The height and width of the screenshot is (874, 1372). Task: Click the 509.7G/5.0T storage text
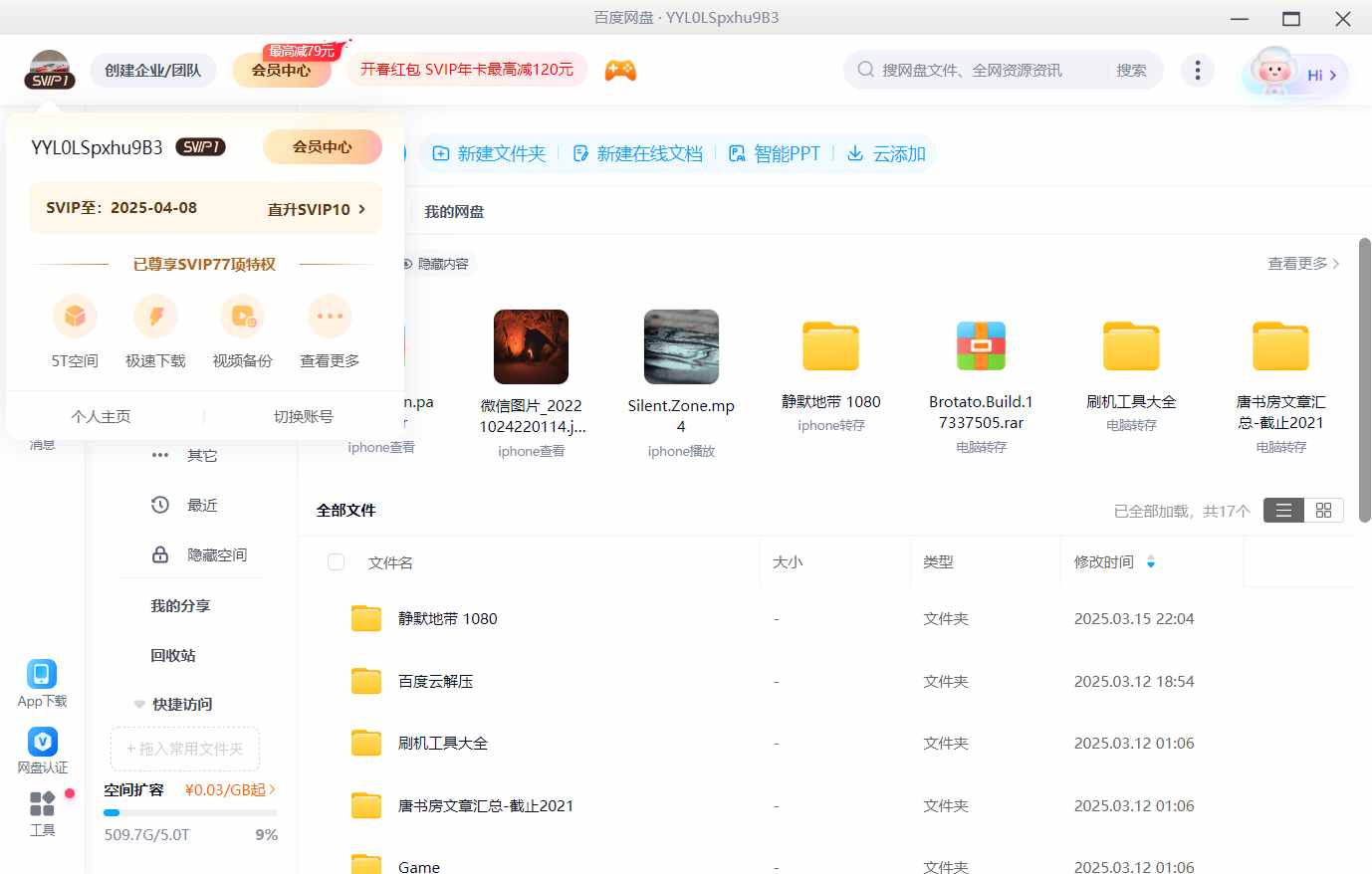point(147,834)
